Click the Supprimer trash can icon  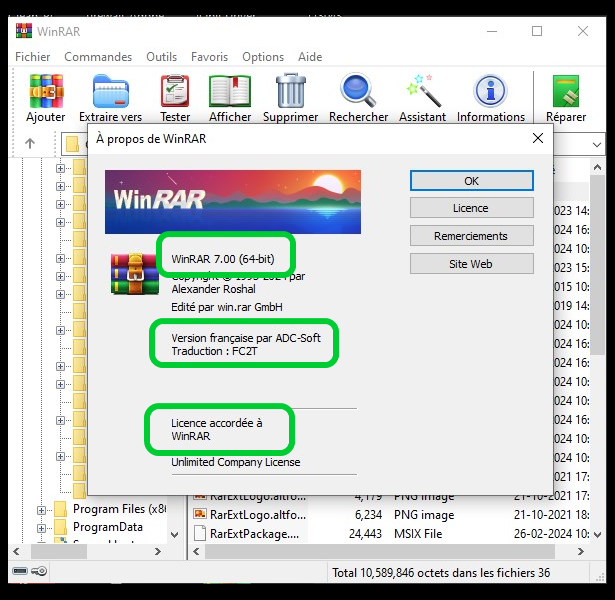[x=291, y=91]
